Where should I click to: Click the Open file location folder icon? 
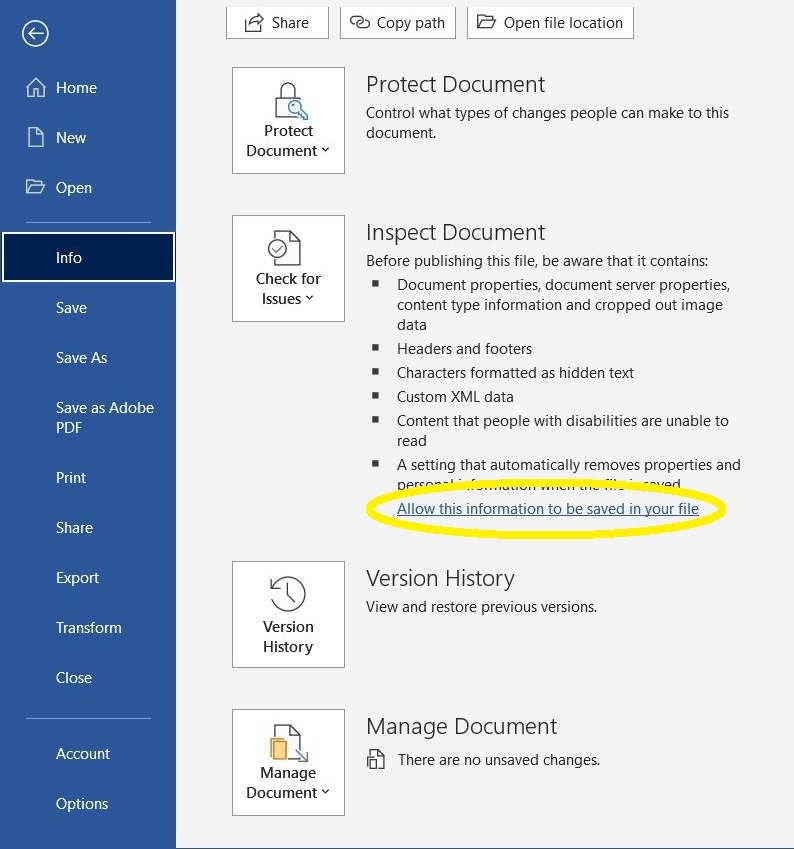click(486, 22)
